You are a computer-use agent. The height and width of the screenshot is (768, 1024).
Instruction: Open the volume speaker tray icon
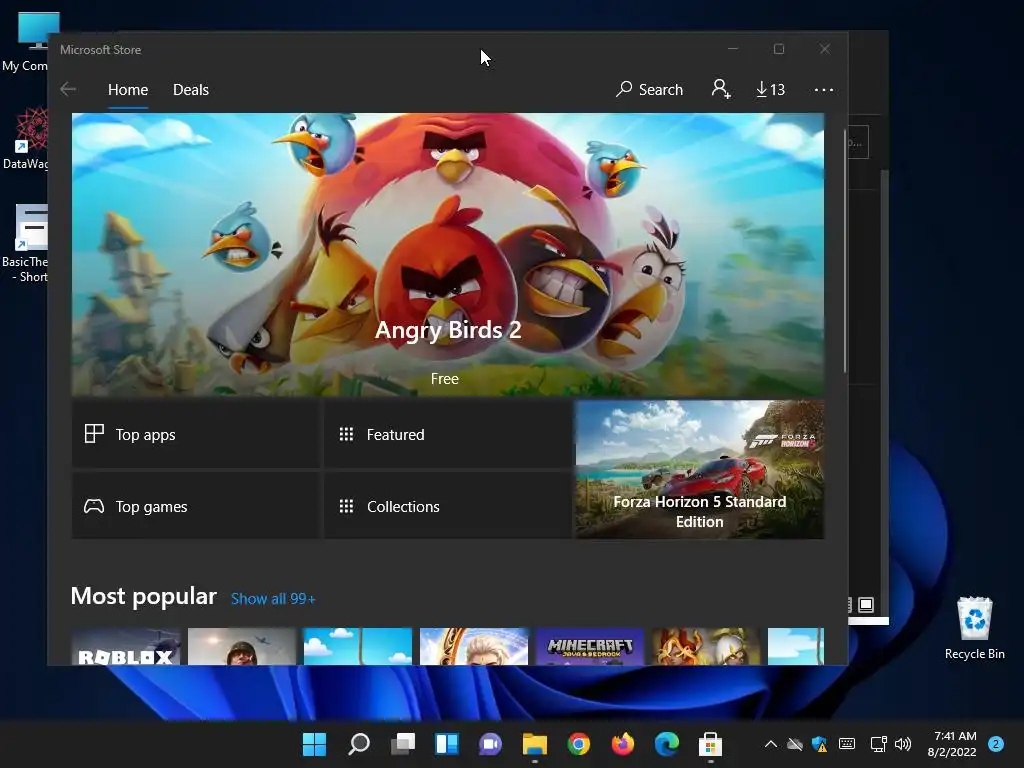point(903,744)
